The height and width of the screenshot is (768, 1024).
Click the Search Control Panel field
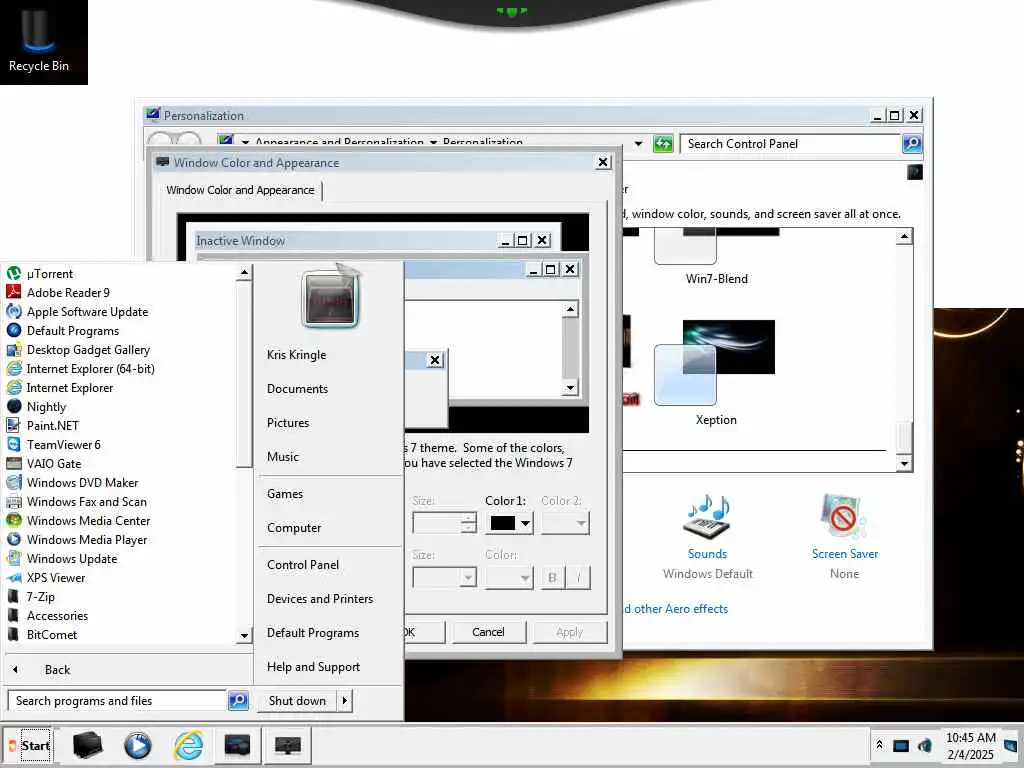click(791, 144)
